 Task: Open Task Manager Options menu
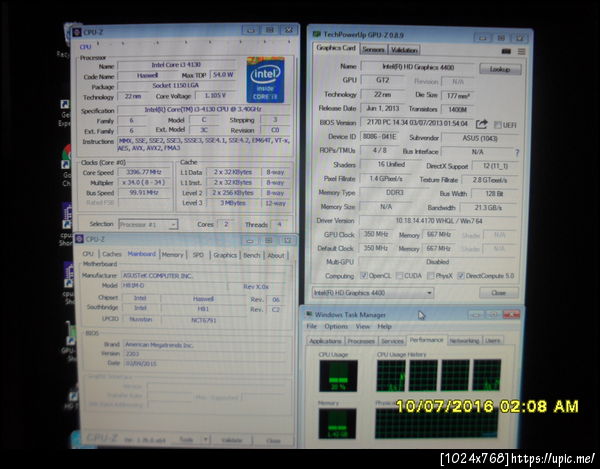[336, 326]
